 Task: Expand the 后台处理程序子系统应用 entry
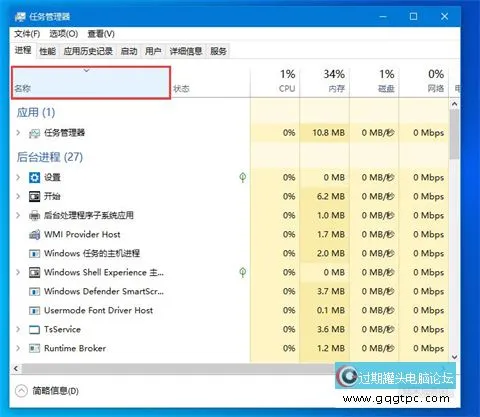pos(18,215)
